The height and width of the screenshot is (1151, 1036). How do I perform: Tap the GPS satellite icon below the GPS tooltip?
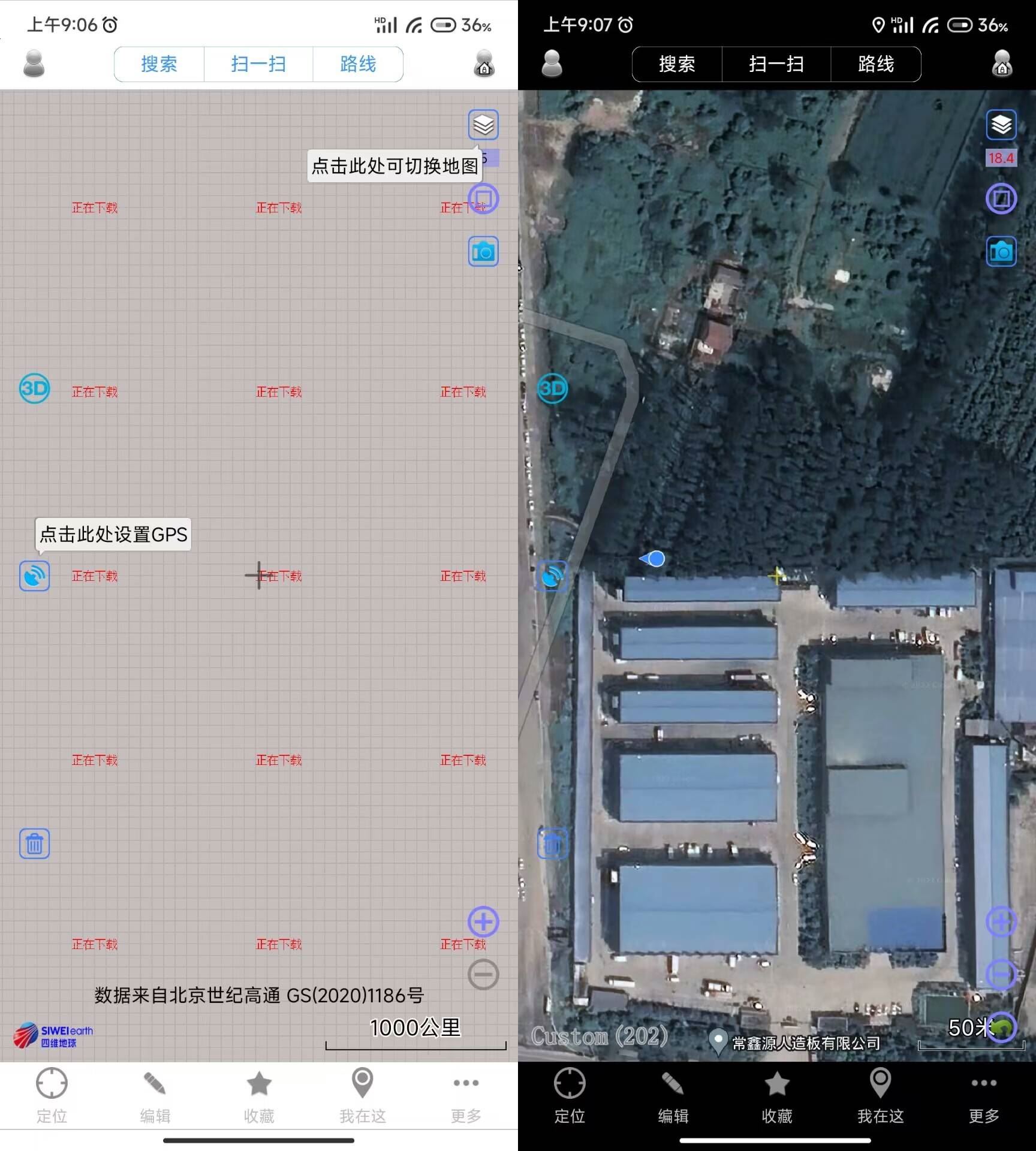(34, 576)
